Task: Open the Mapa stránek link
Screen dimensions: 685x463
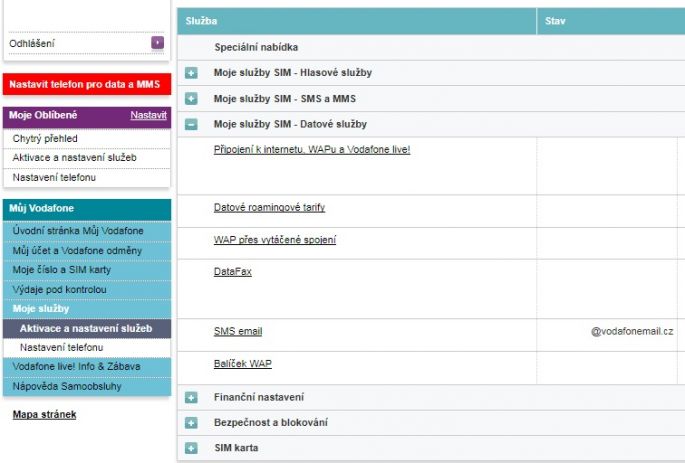Action: coord(45,415)
